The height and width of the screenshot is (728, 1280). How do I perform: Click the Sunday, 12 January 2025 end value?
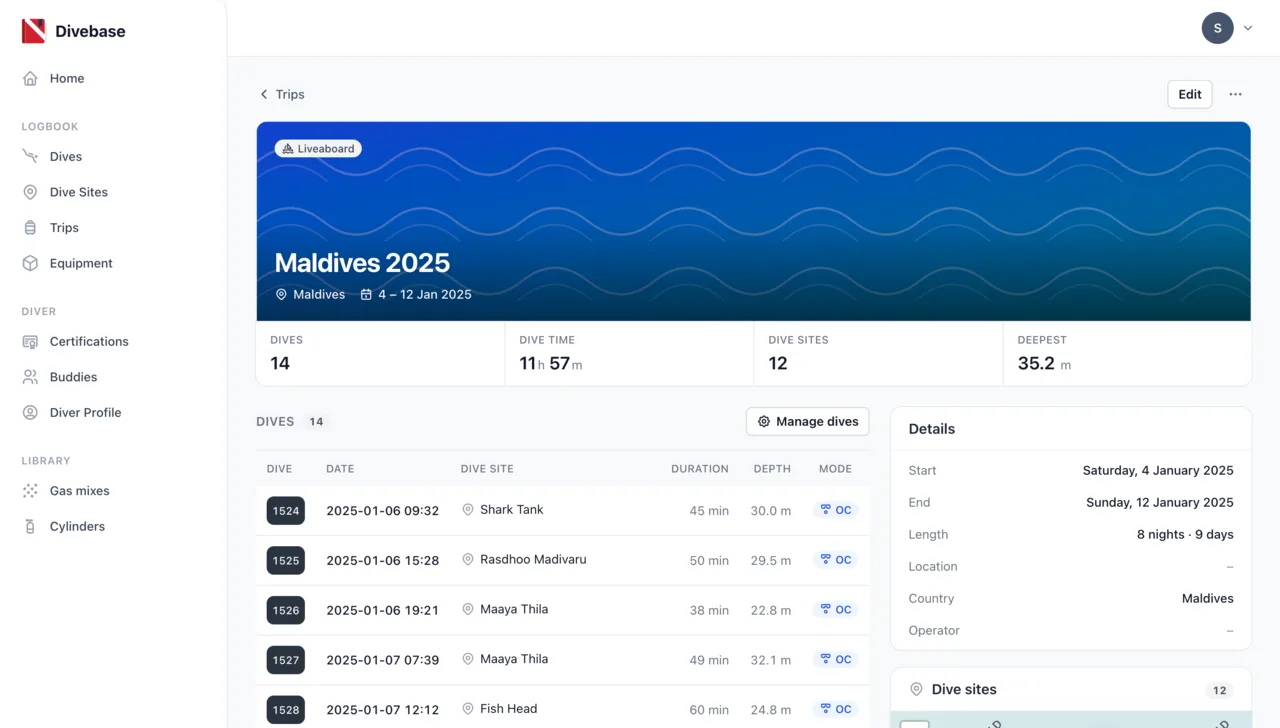point(1160,502)
